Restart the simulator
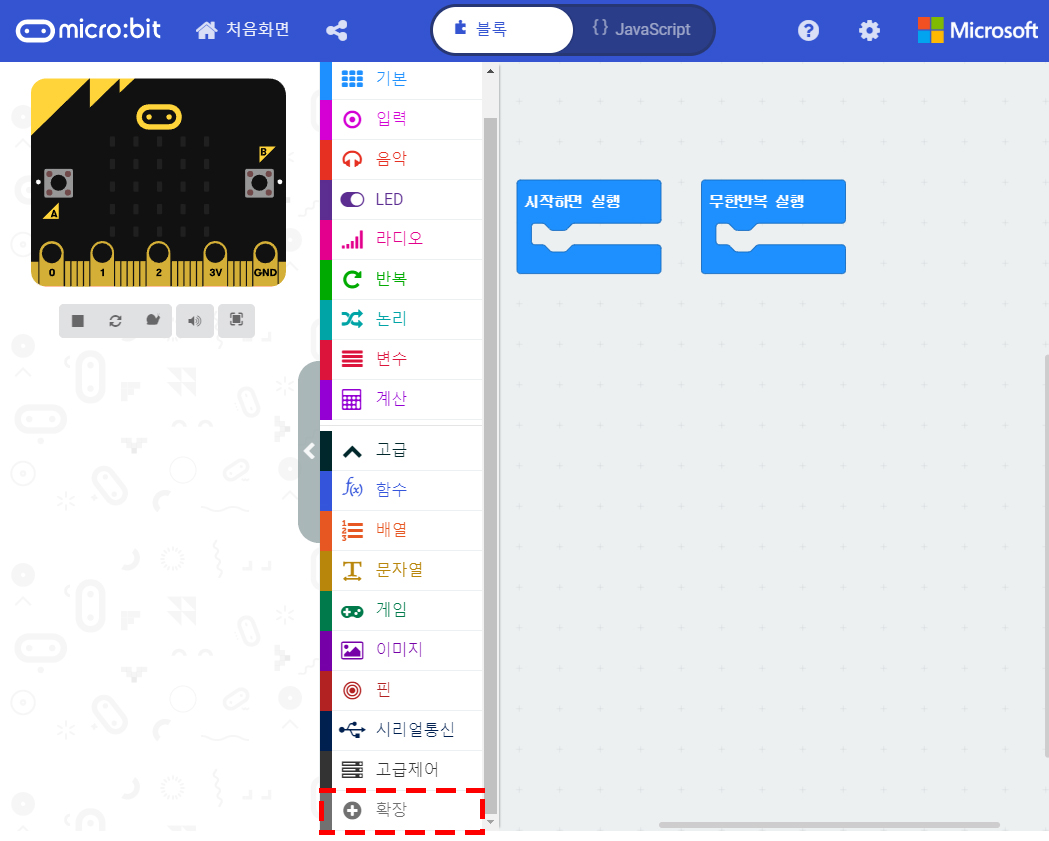Screen dimensions: 1049x841 coord(115,321)
